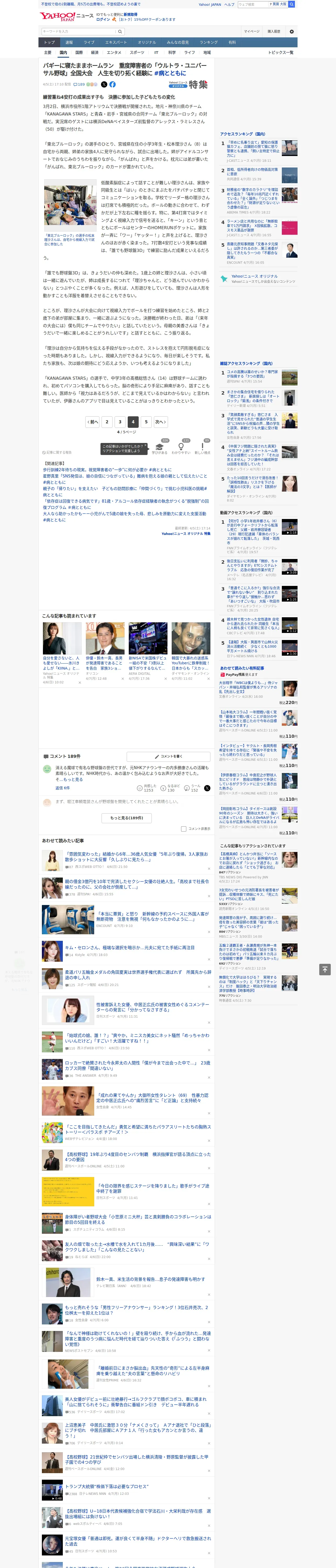This screenshot has height=1568, width=336.
Task: Select the エンタメ category
Action: (114, 52)
